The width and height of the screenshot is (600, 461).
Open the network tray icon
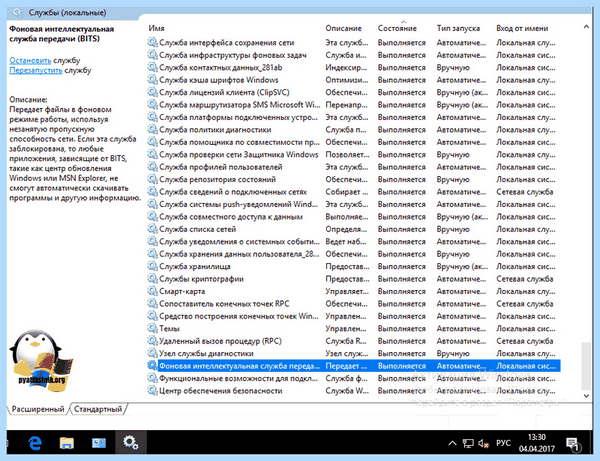click(468, 443)
